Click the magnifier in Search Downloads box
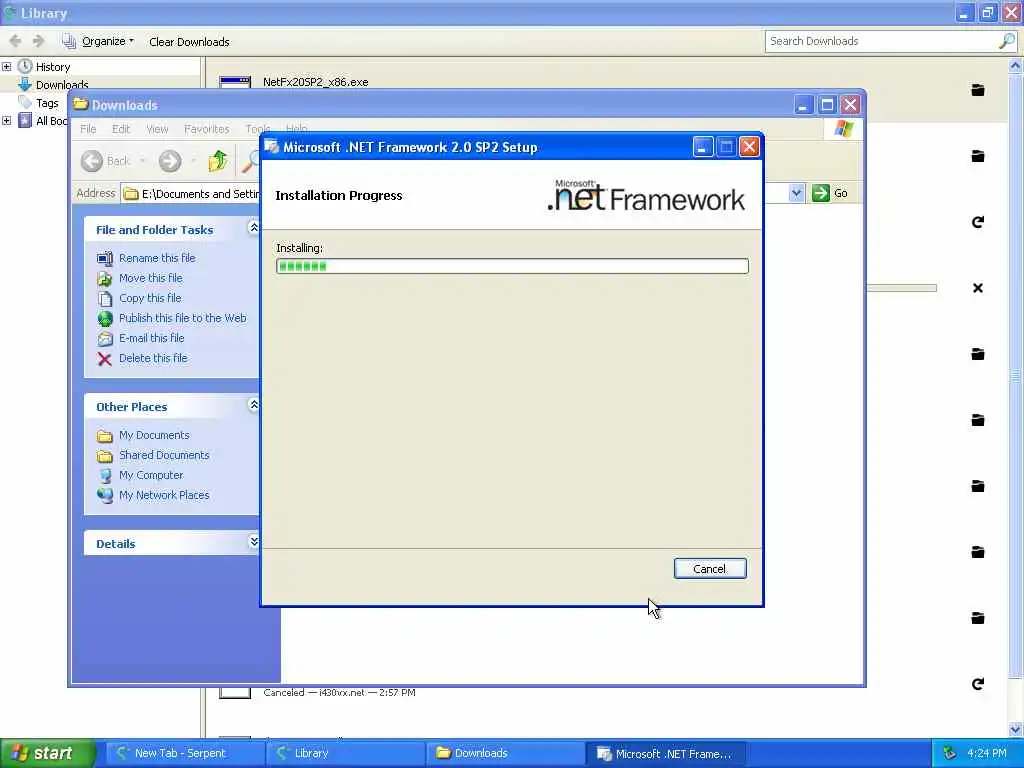This screenshot has height=768, width=1024. click(x=1007, y=41)
